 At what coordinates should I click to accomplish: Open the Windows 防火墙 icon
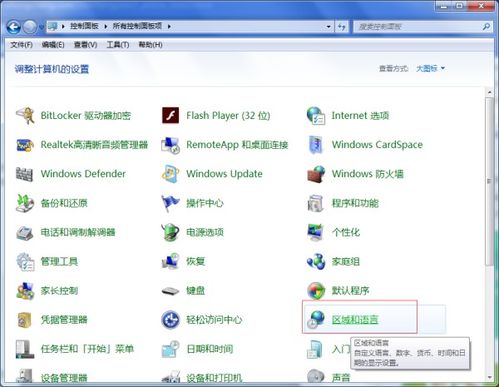316,174
